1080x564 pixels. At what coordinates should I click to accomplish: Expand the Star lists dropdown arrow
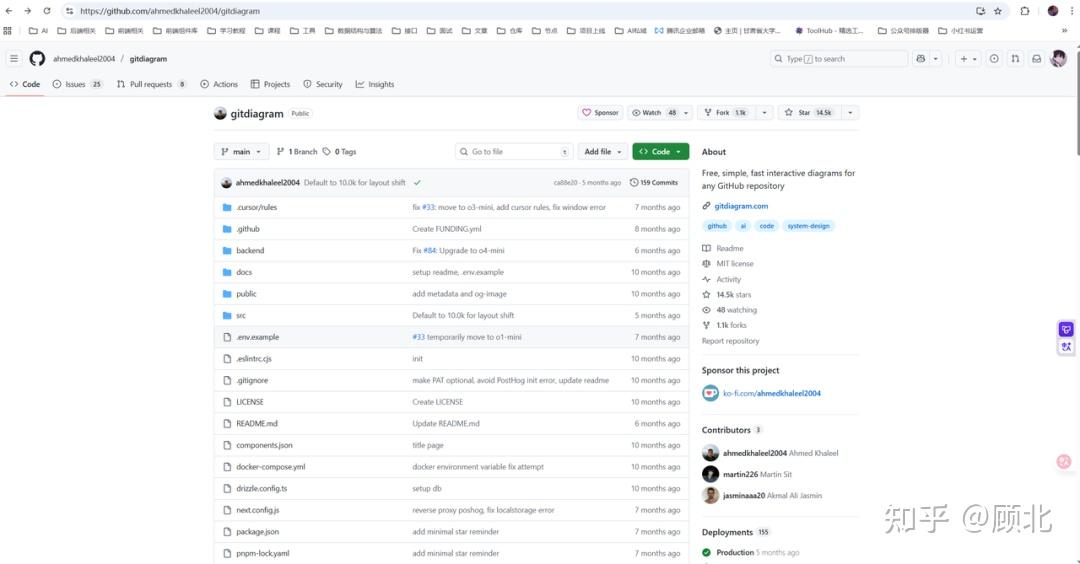850,113
